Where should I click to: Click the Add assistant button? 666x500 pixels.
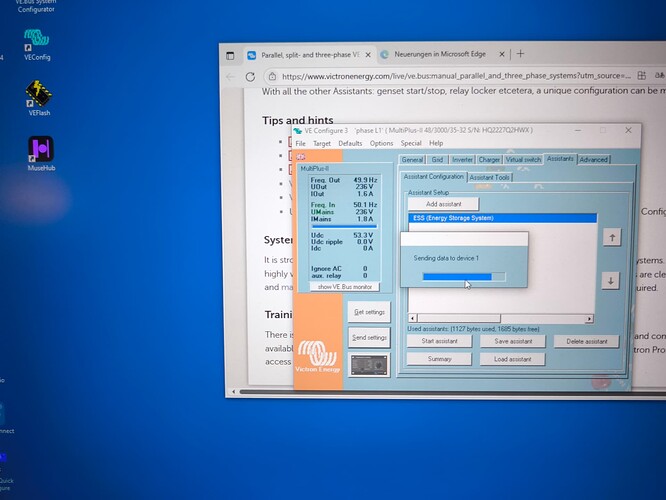(x=443, y=204)
